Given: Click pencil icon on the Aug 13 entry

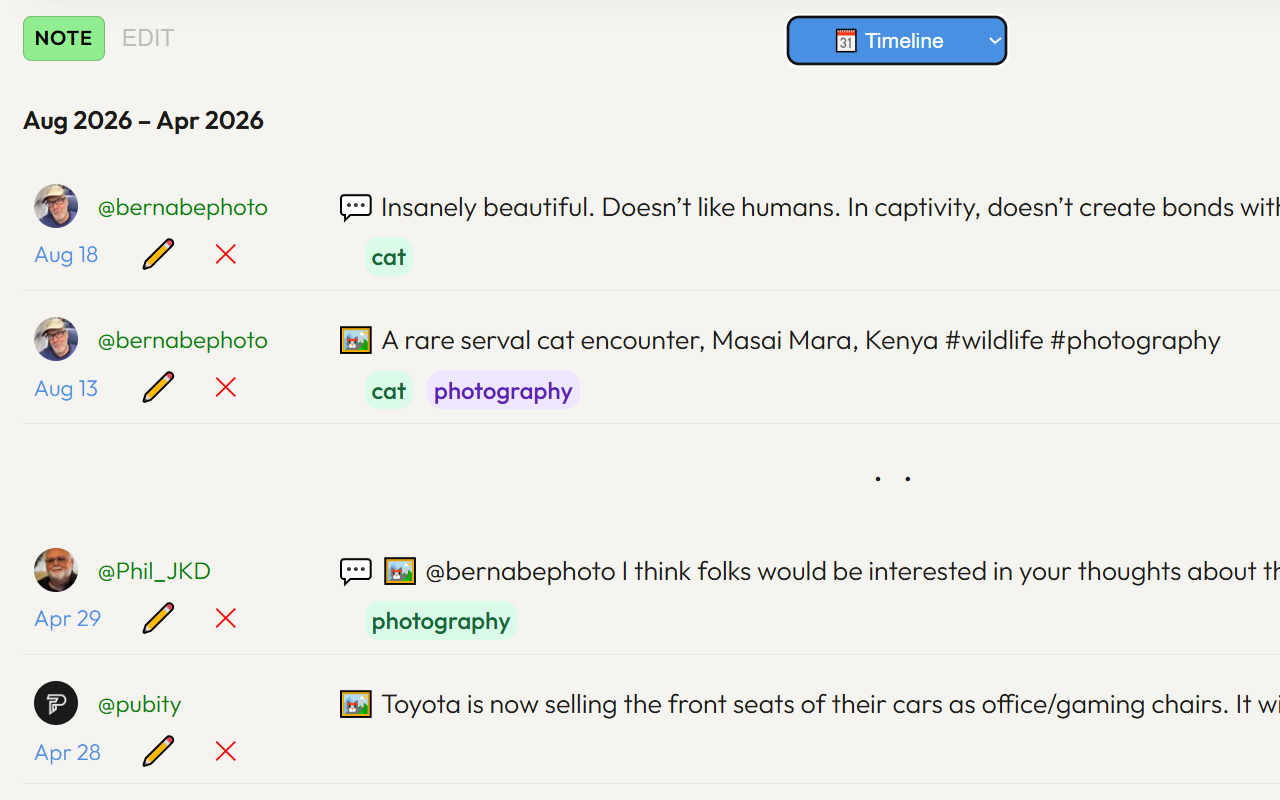Looking at the screenshot, I should pyautogui.click(x=158, y=387).
